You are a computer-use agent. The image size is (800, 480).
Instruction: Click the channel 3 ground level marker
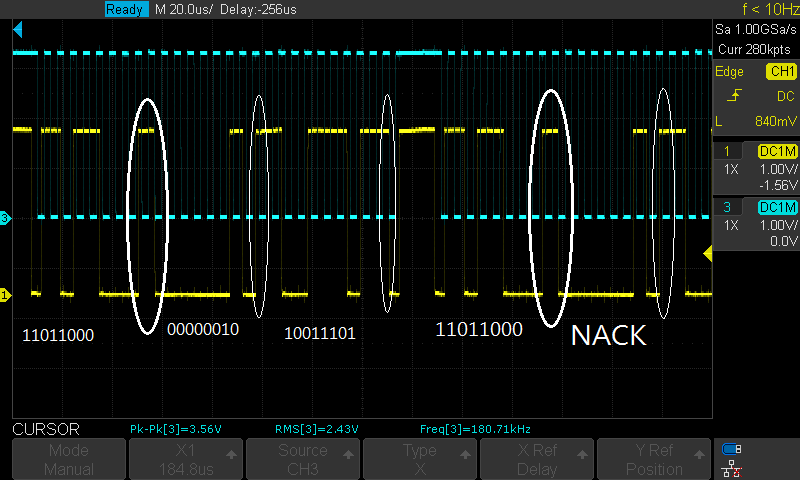click(5, 218)
